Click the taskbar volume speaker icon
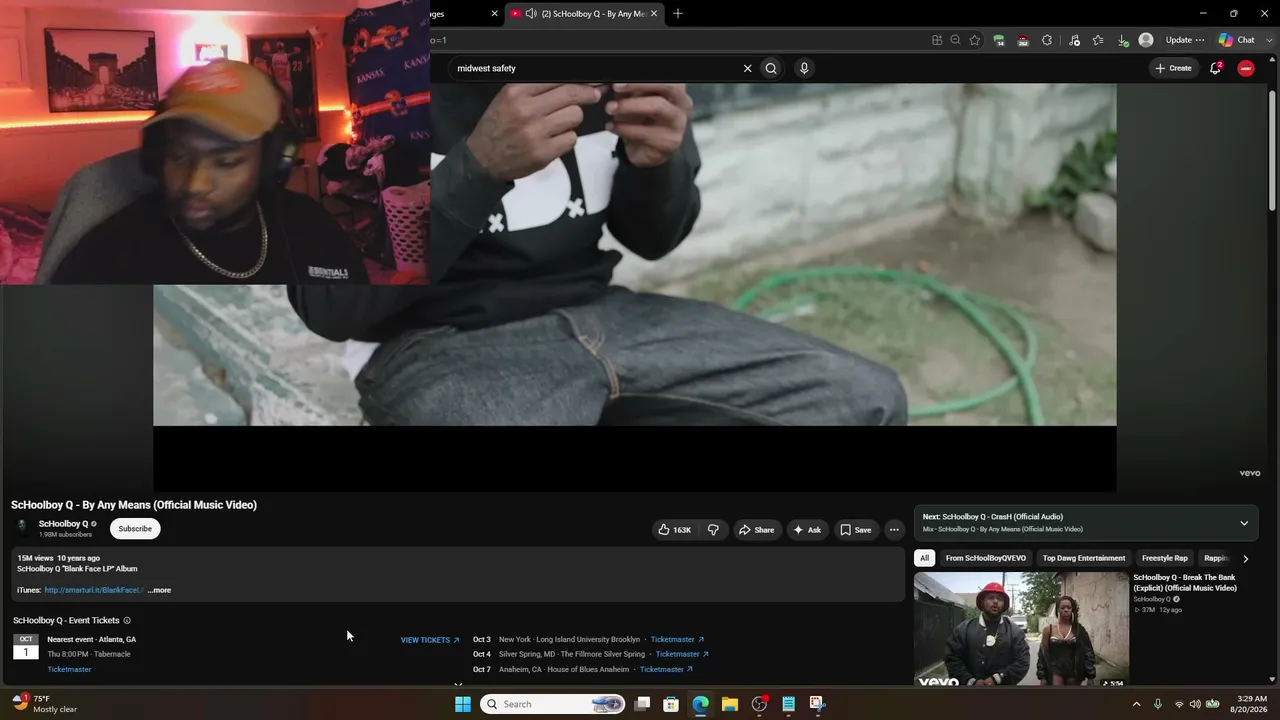The image size is (1280, 720). pos(1195,704)
